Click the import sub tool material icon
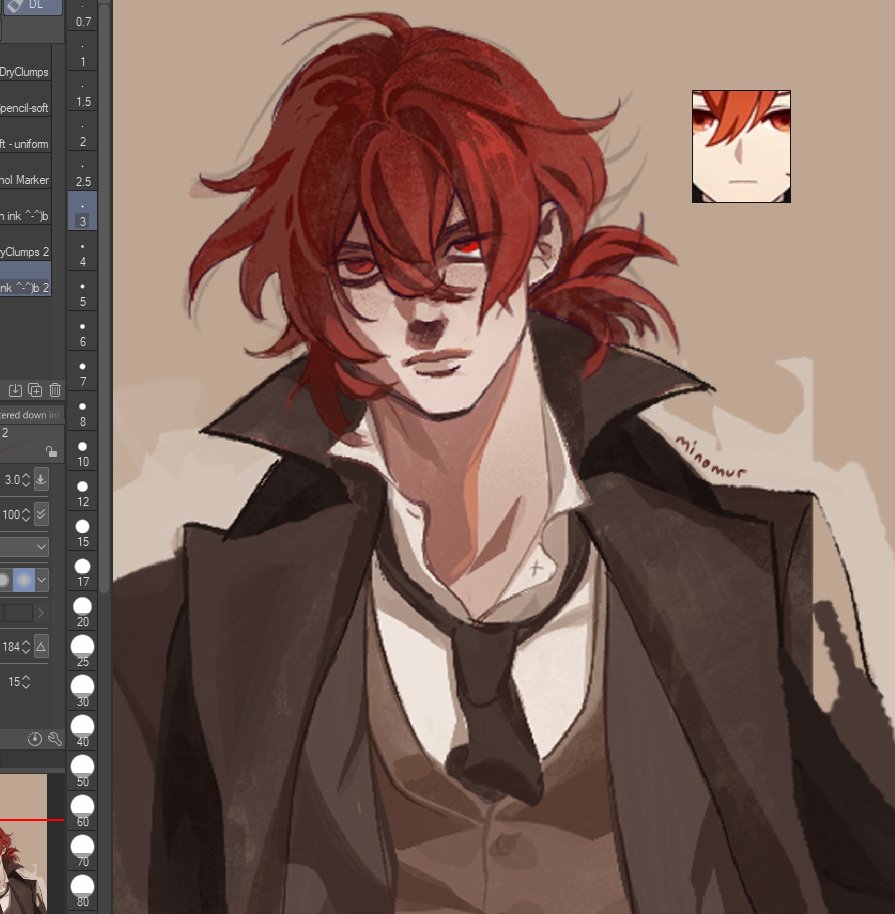The height and width of the screenshot is (914, 895). [x=15, y=390]
